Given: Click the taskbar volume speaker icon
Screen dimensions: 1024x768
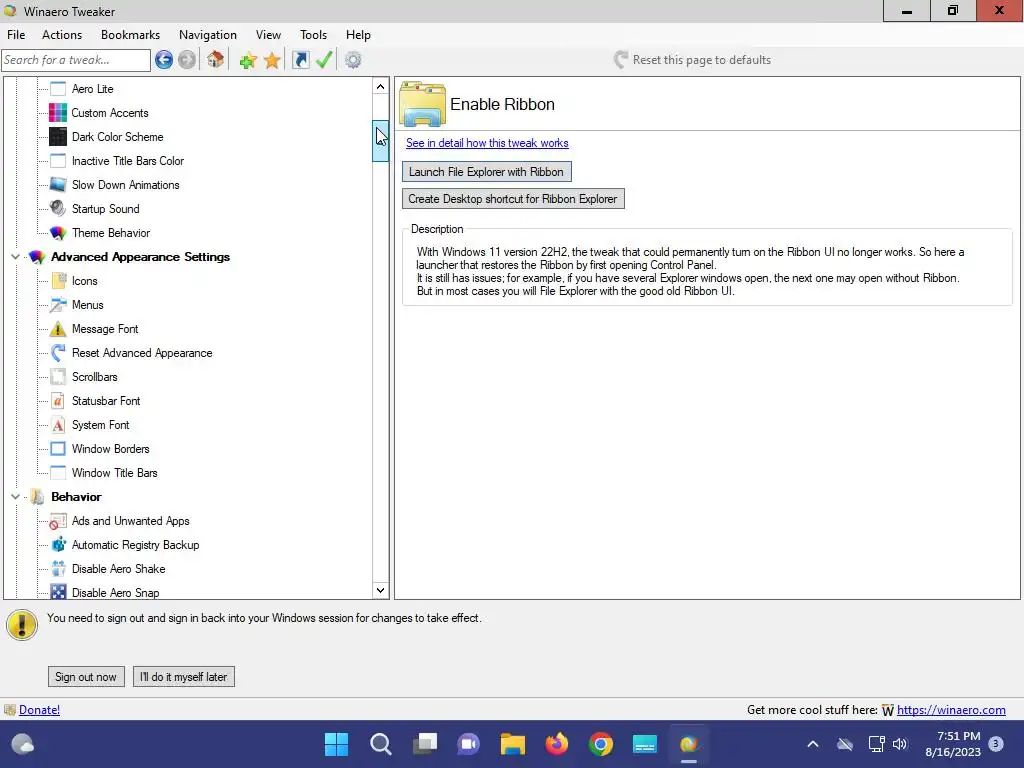Looking at the screenshot, I should pos(900,744).
